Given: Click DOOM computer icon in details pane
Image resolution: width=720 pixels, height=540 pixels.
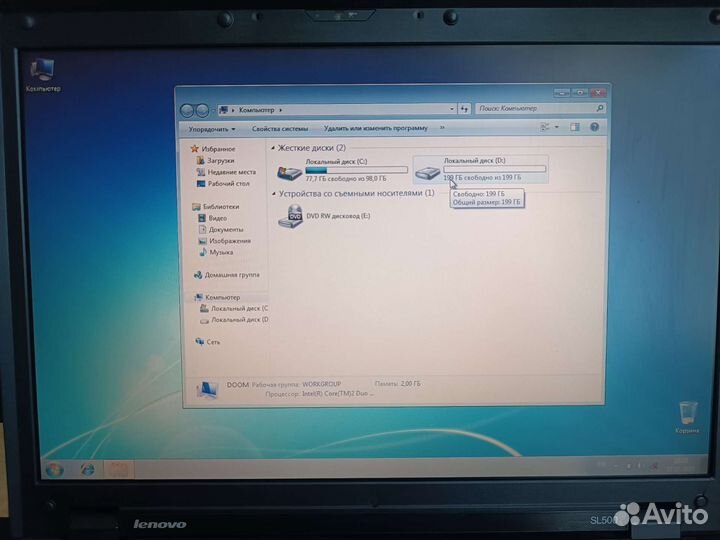Looking at the screenshot, I should pos(207,389).
